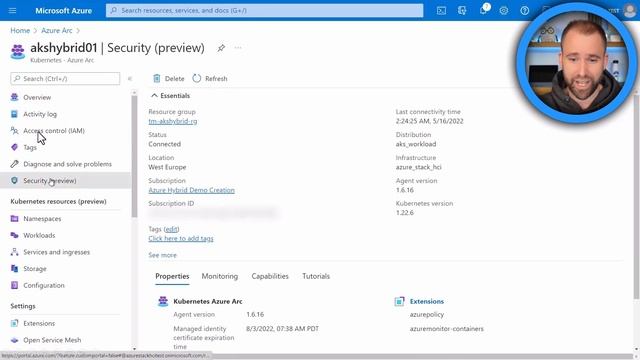Click the wrench diagnose icon

[x=14, y=164]
